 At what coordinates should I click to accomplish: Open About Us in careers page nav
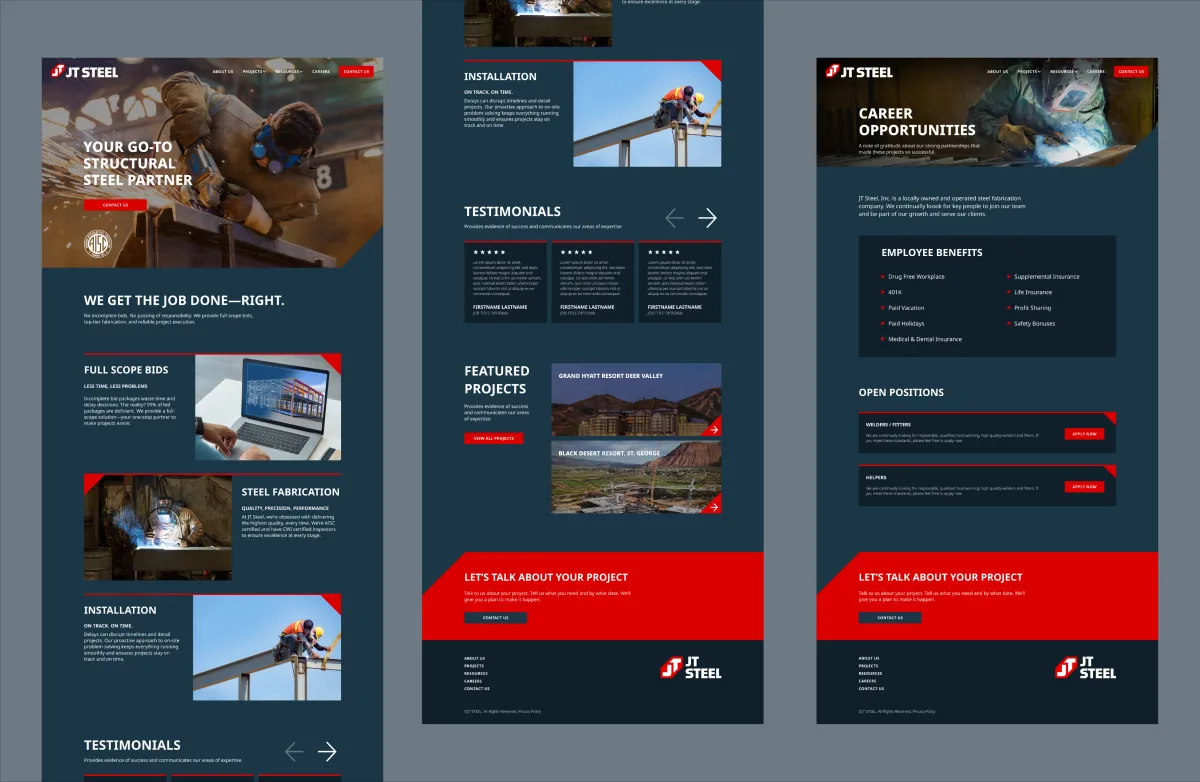click(998, 72)
